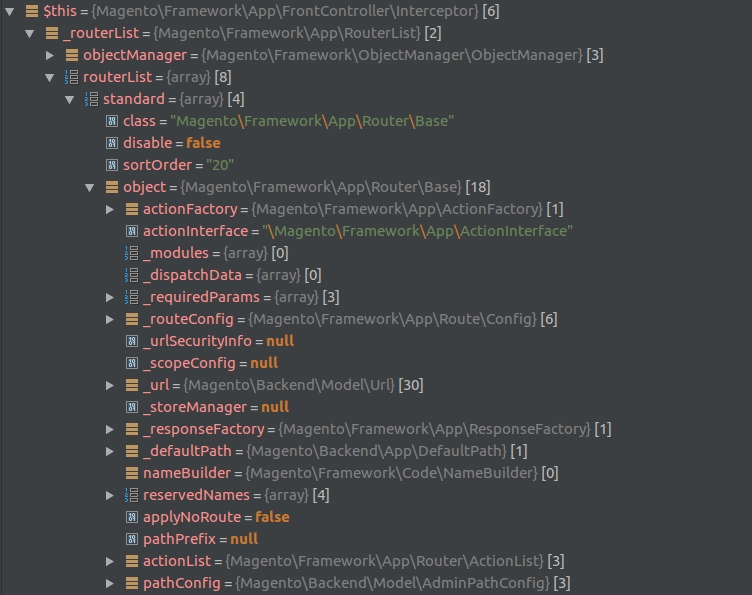Select the disable = false value
The width and height of the screenshot is (752, 595).
tap(203, 143)
